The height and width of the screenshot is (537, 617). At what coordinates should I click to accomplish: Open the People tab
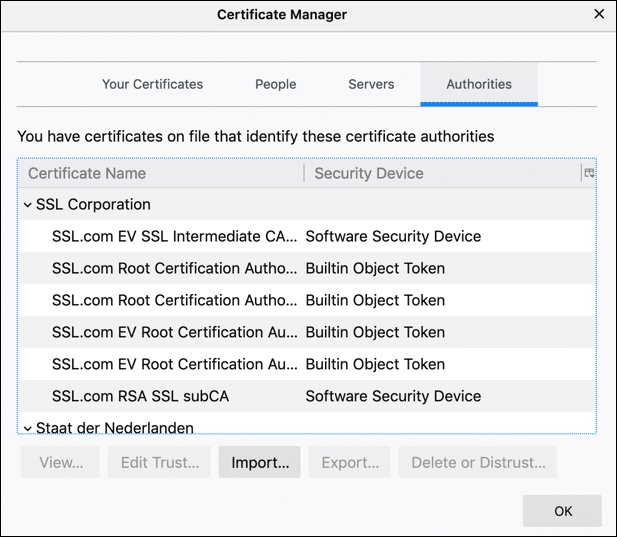pos(275,84)
